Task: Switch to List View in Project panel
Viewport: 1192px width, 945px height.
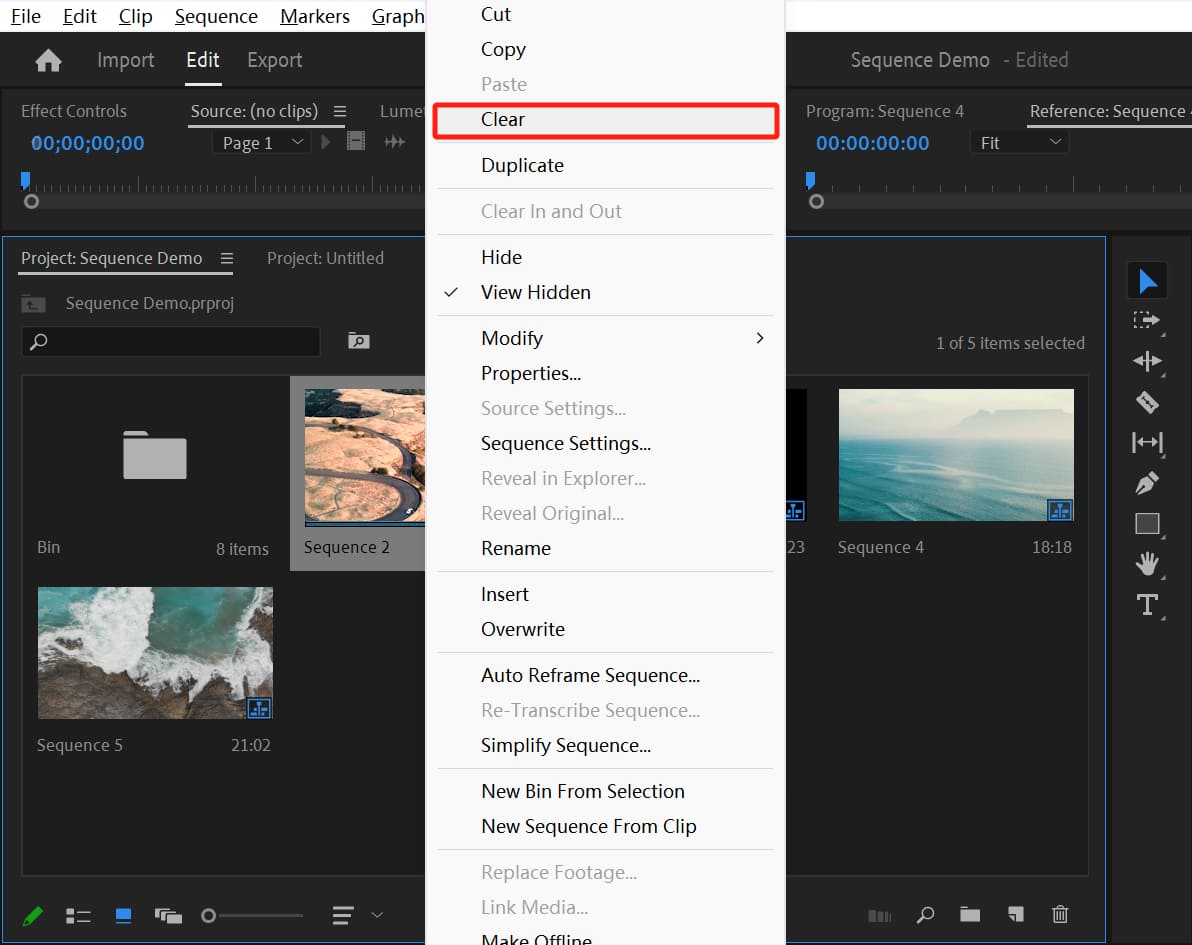Action: 78,915
